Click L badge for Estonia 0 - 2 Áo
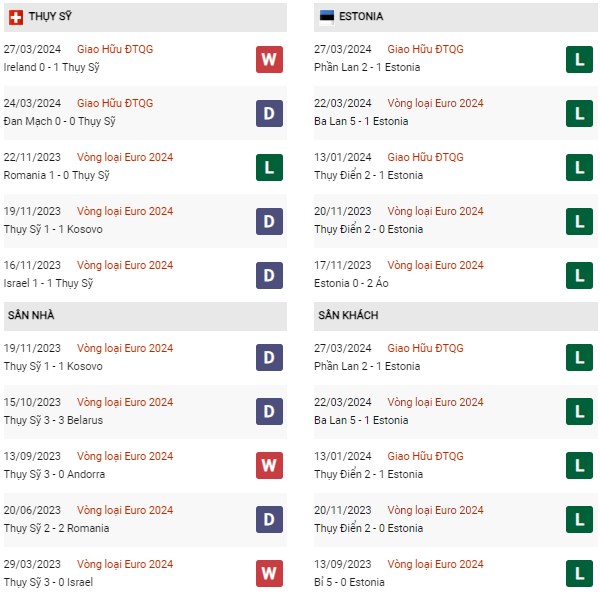Viewport: 600px width, 595px height. coord(578,275)
